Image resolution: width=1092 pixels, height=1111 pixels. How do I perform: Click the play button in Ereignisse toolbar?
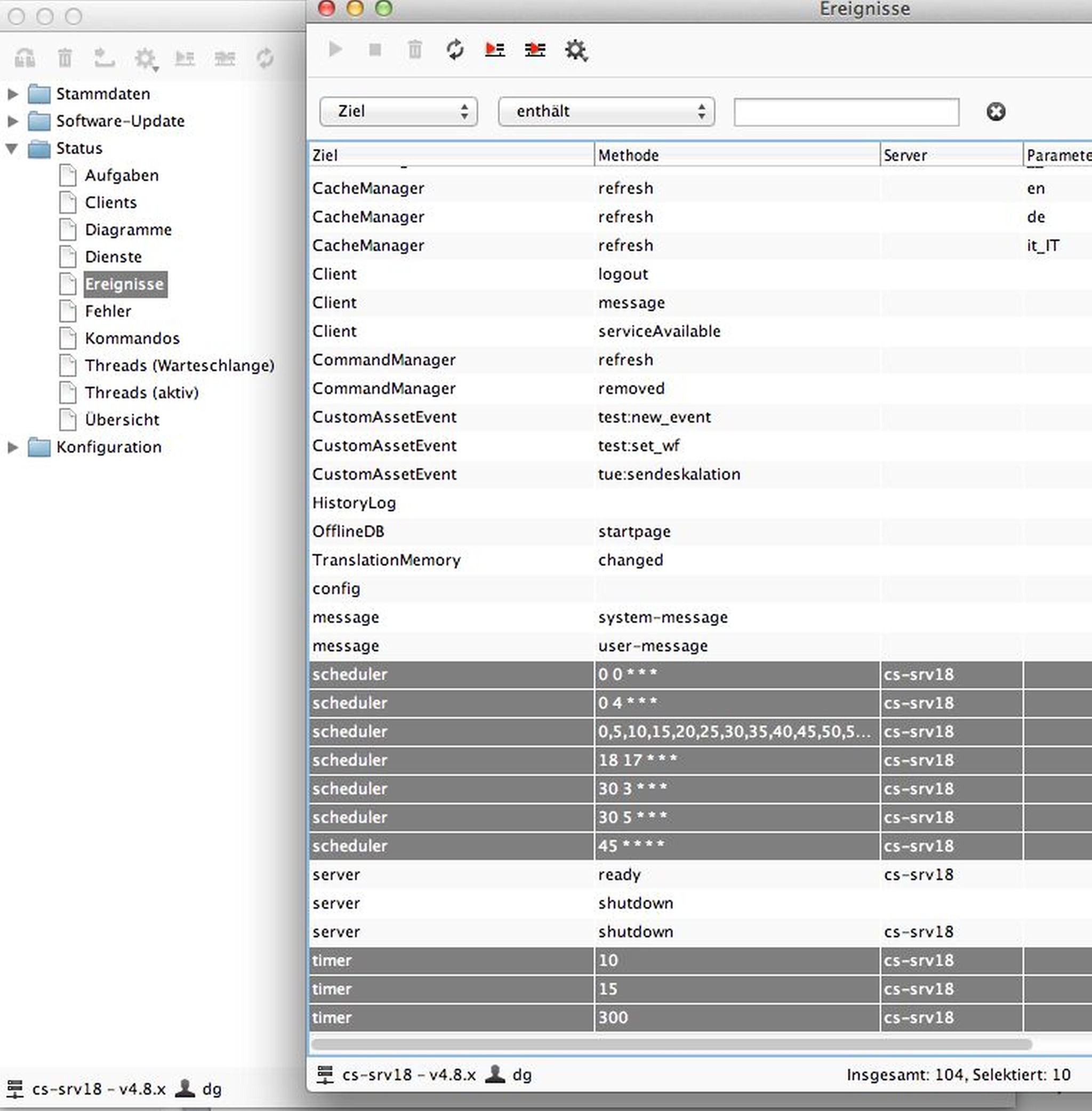coord(335,49)
